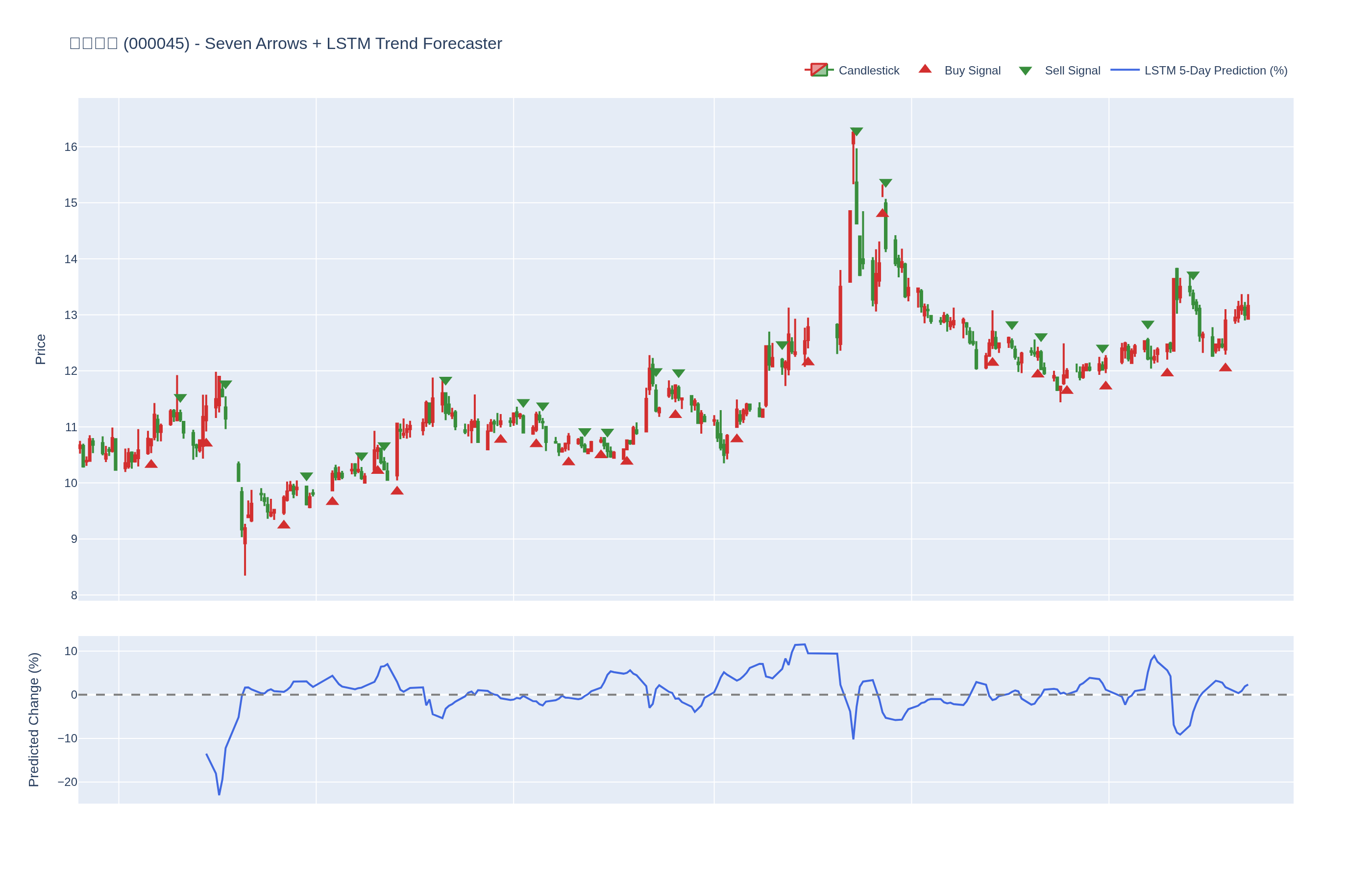Toggle the LSTM 5-Day Prediction legend label
1372x882 pixels.
[1215, 71]
